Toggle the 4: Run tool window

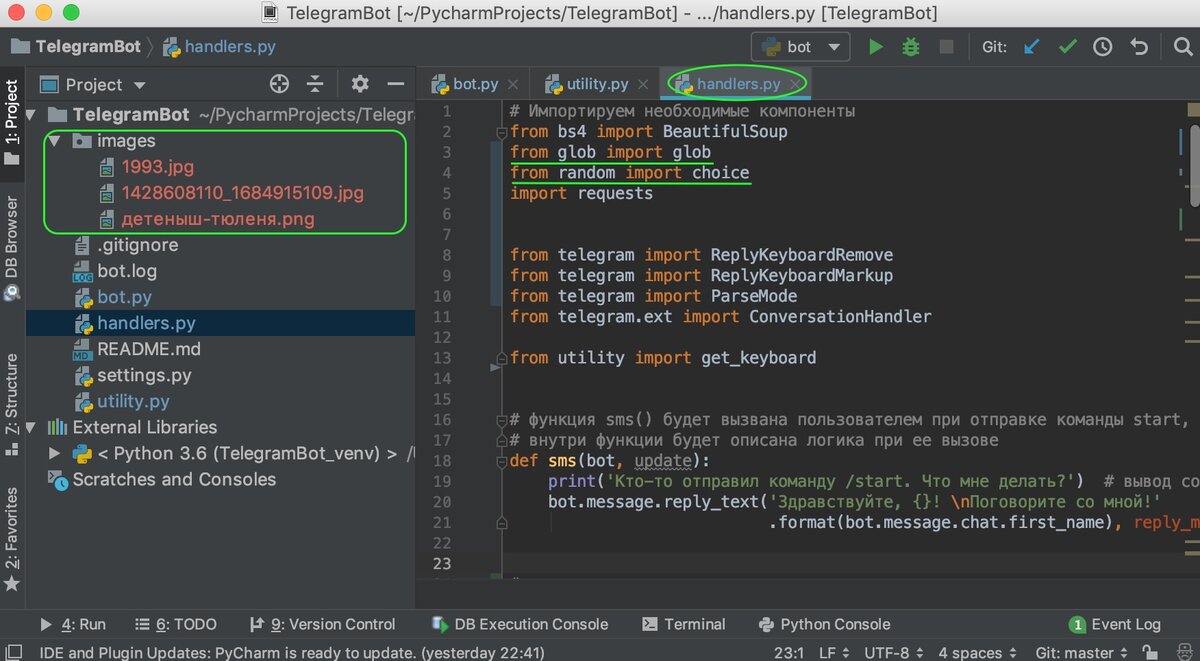[73, 624]
